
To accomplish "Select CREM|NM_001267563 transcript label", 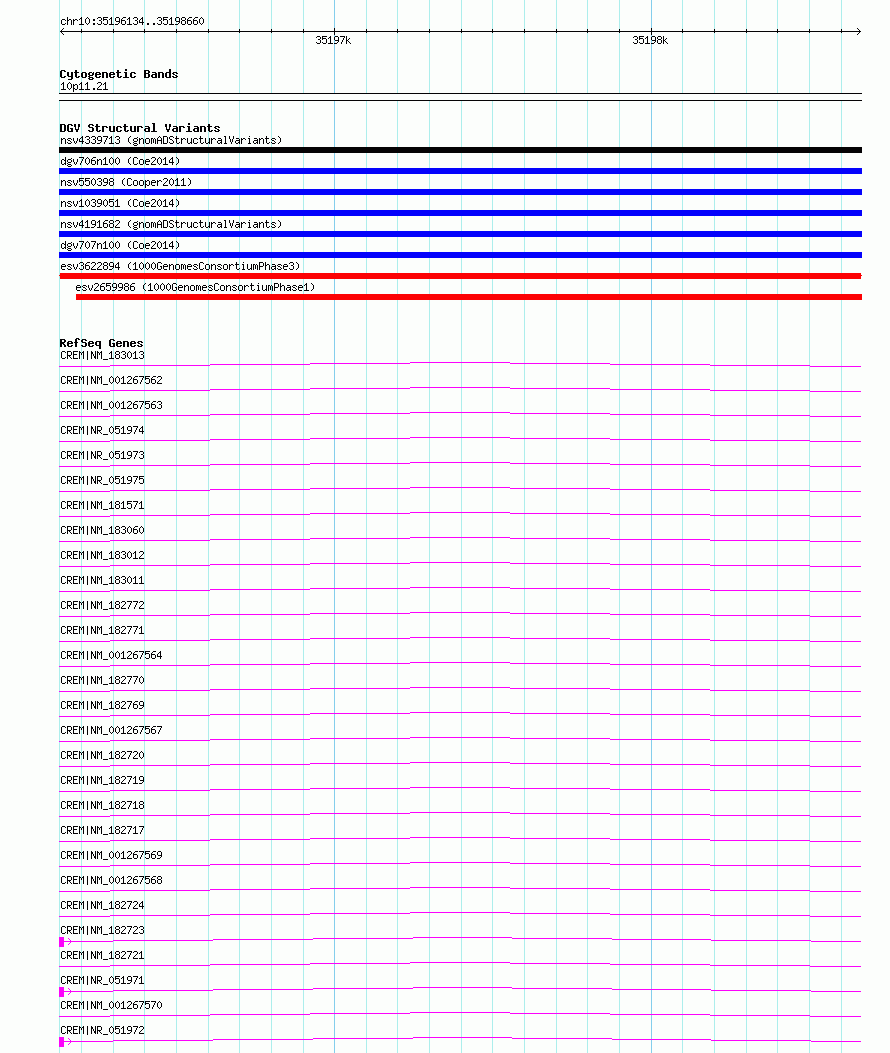I will tap(112, 405).
